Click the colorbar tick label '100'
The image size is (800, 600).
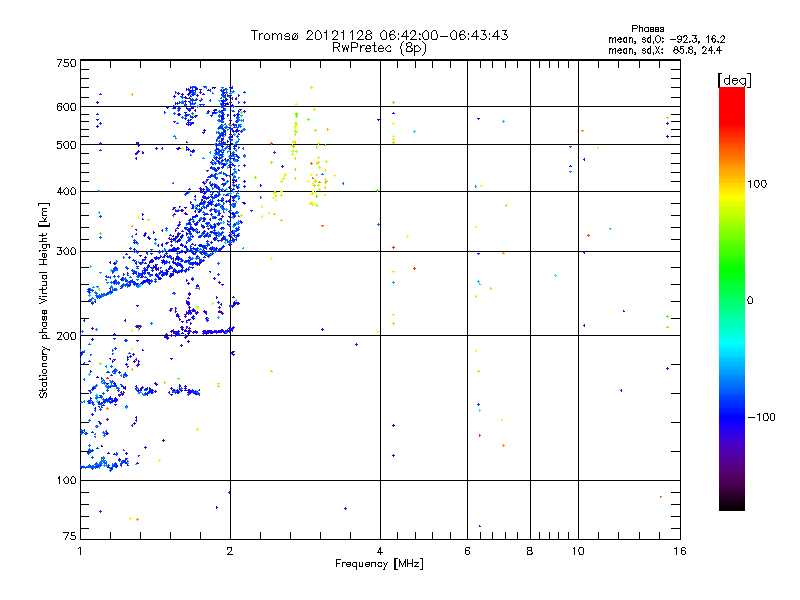click(757, 184)
